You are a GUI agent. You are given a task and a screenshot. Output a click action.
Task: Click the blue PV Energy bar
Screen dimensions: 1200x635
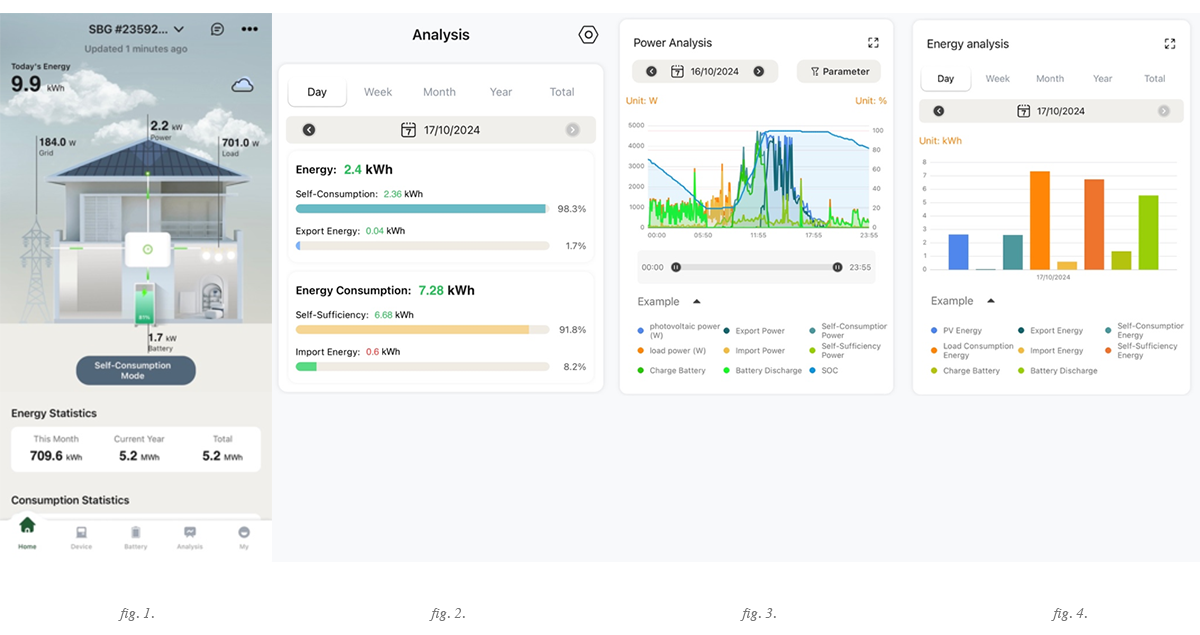[x=958, y=252]
